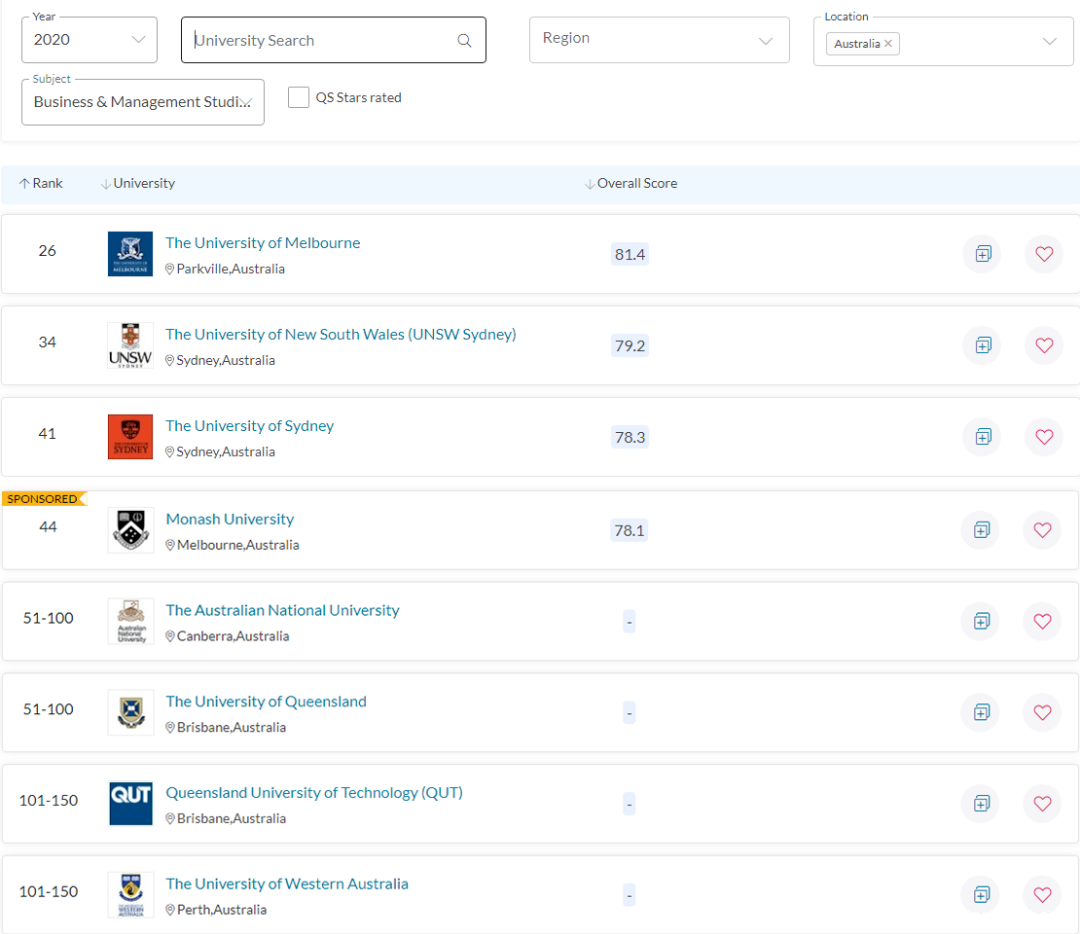Sort table by University name
1080x934 pixels.
point(138,183)
